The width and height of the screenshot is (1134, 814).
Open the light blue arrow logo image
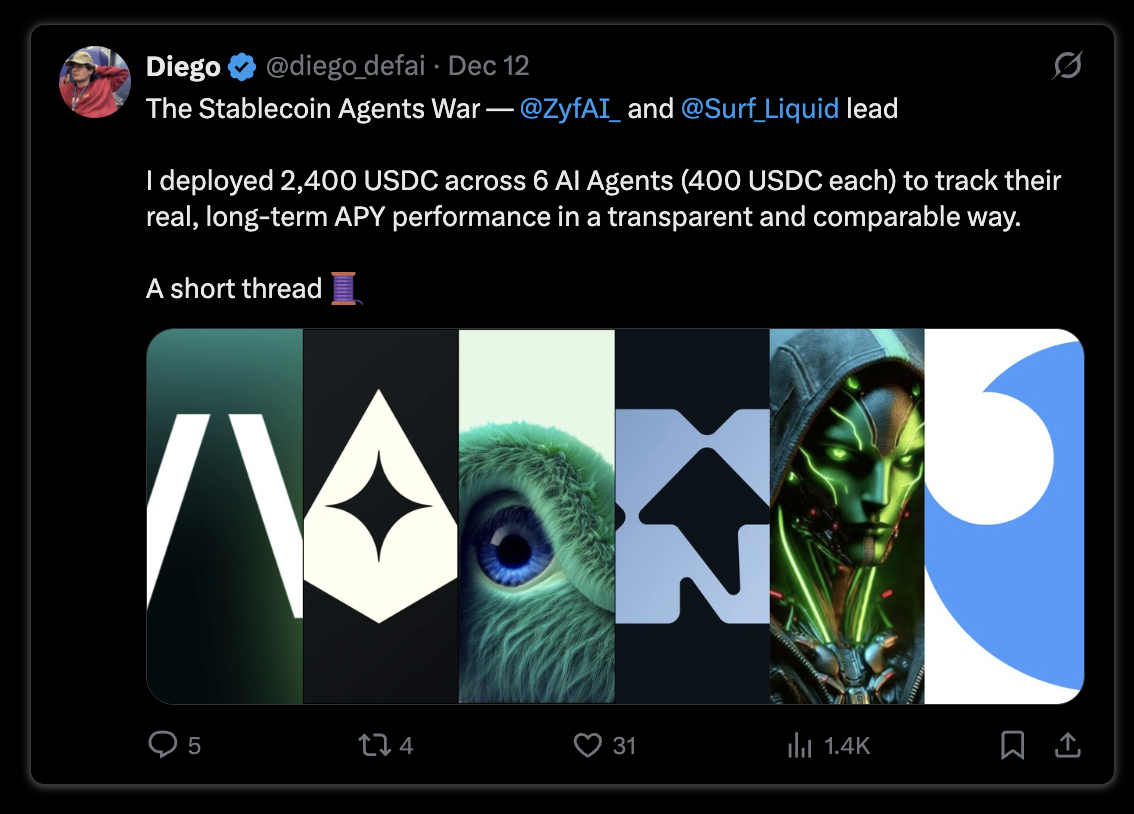692,516
